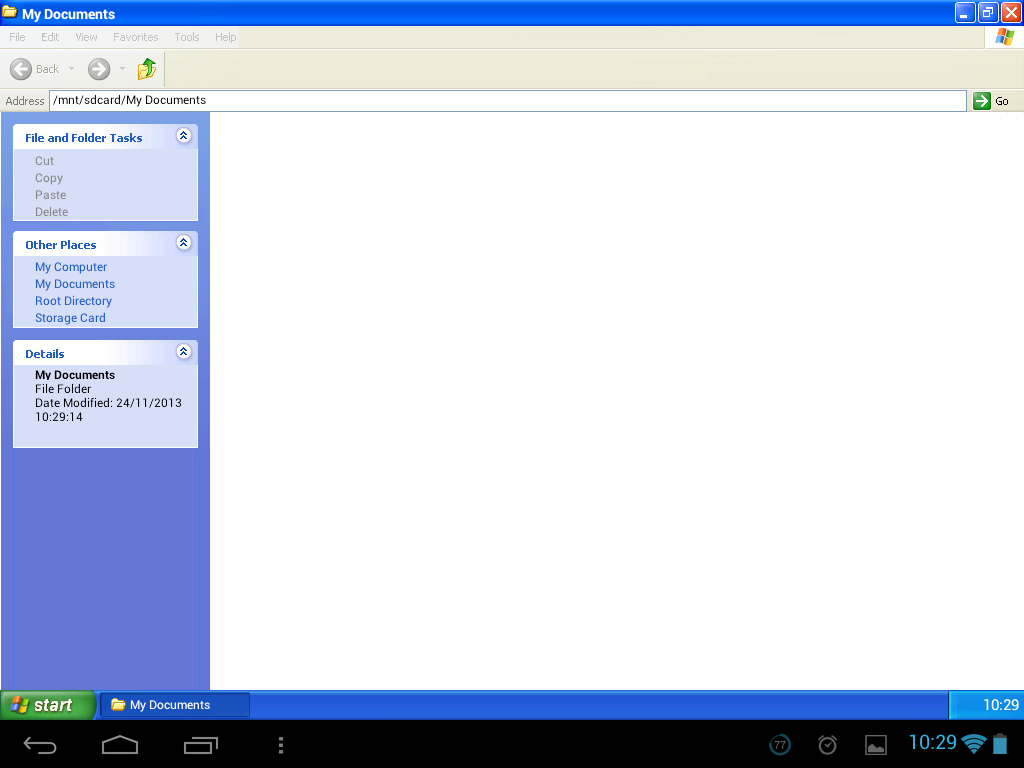Open the View menu
Image resolution: width=1024 pixels, height=768 pixels.
click(86, 37)
